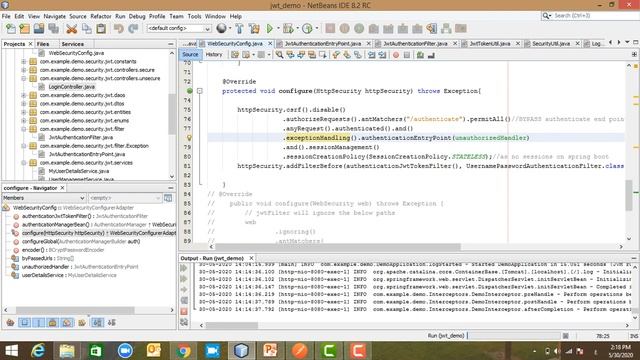Image resolution: width=640 pixels, height=360 pixels.
Task: Click the Build Project hammer icon
Action: pyautogui.click(x=240, y=29)
